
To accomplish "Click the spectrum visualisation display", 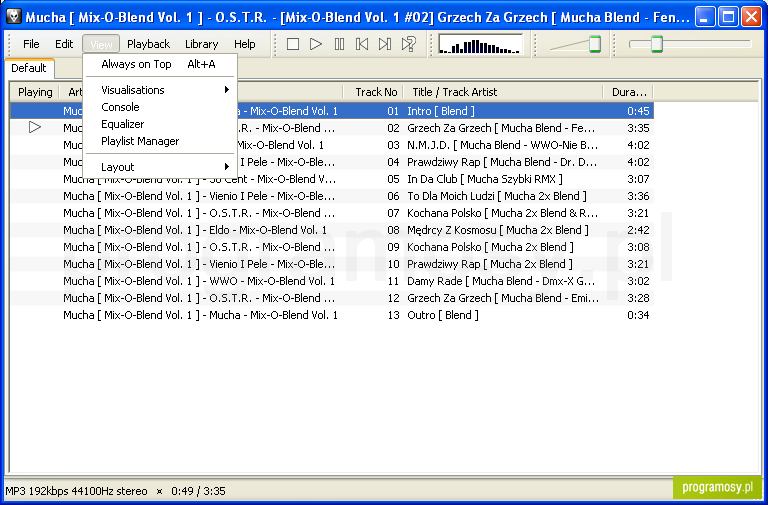I will tap(480, 44).
